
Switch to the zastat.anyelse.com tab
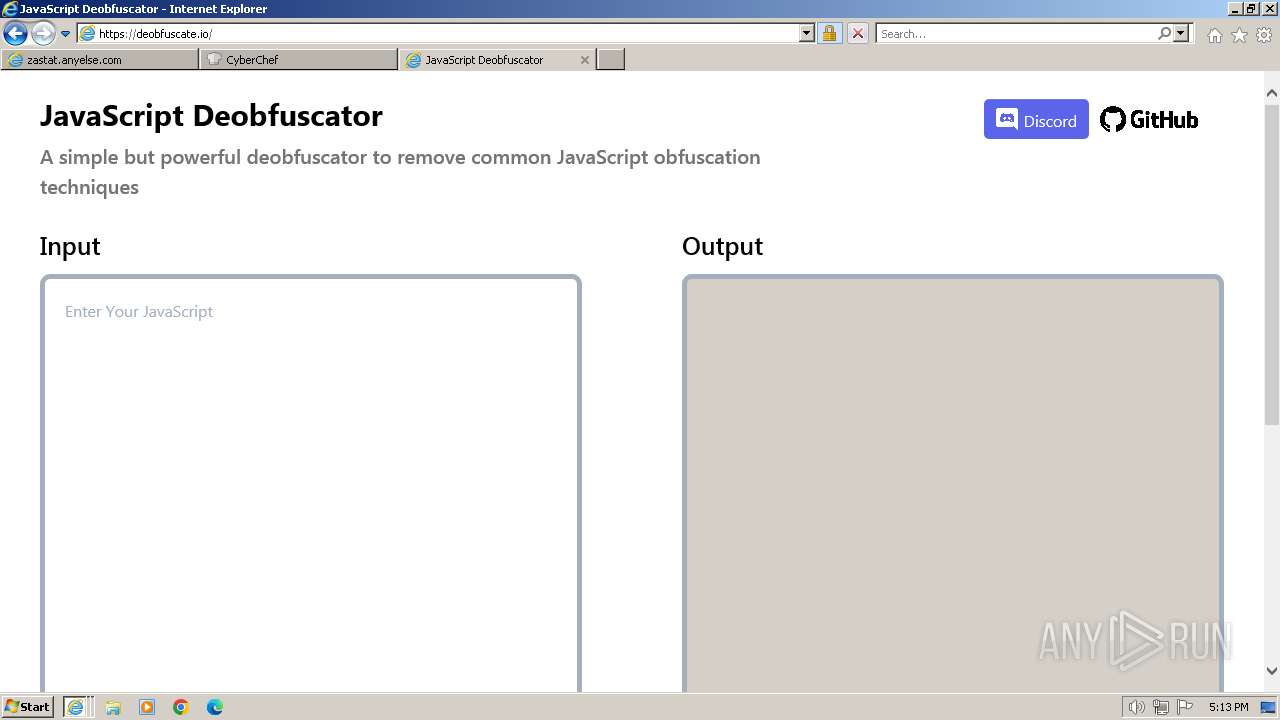point(100,60)
